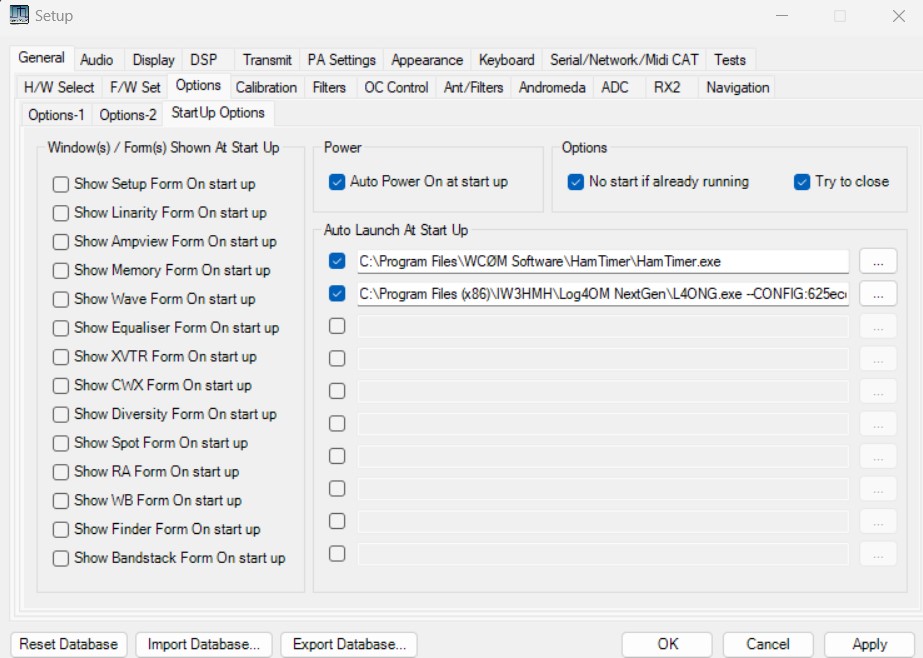Click browse button for HamTimer.exe path

coord(878,262)
